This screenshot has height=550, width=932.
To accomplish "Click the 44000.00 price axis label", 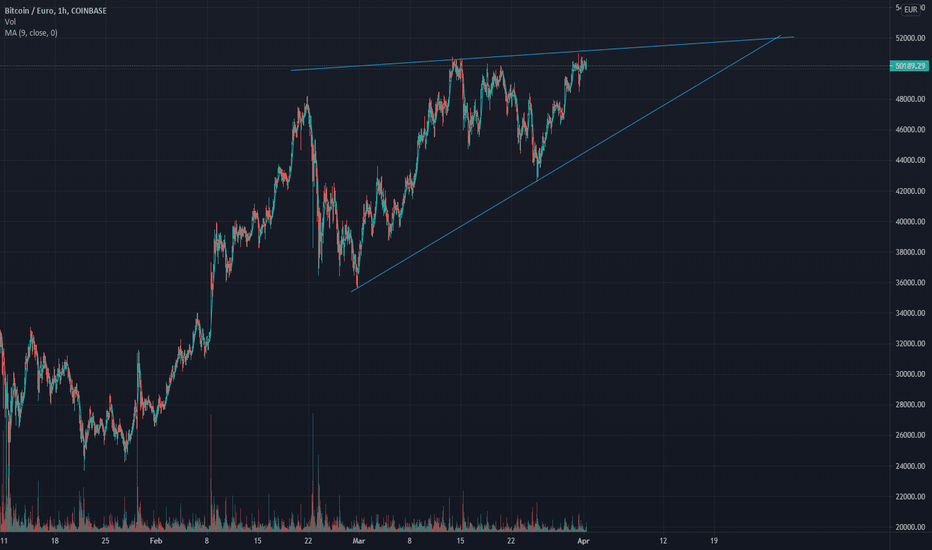I will [910, 161].
